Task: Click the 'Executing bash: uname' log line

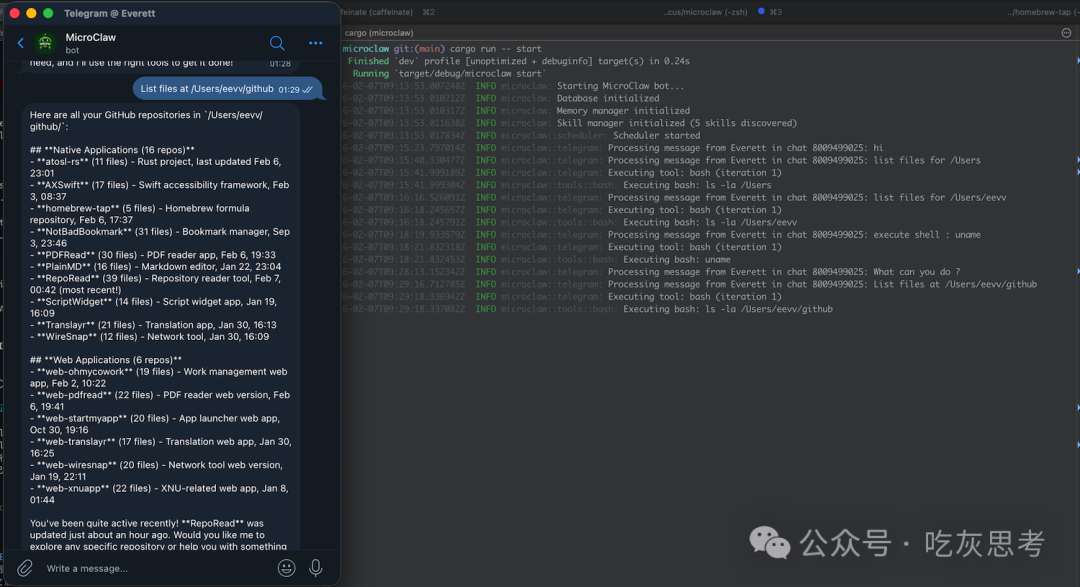Action: [537, 260]
